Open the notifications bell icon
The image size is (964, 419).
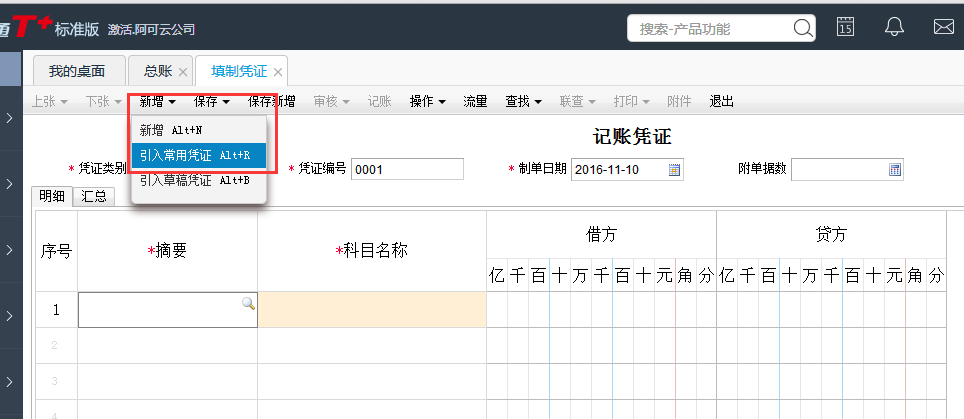click(x=895, y=27)
